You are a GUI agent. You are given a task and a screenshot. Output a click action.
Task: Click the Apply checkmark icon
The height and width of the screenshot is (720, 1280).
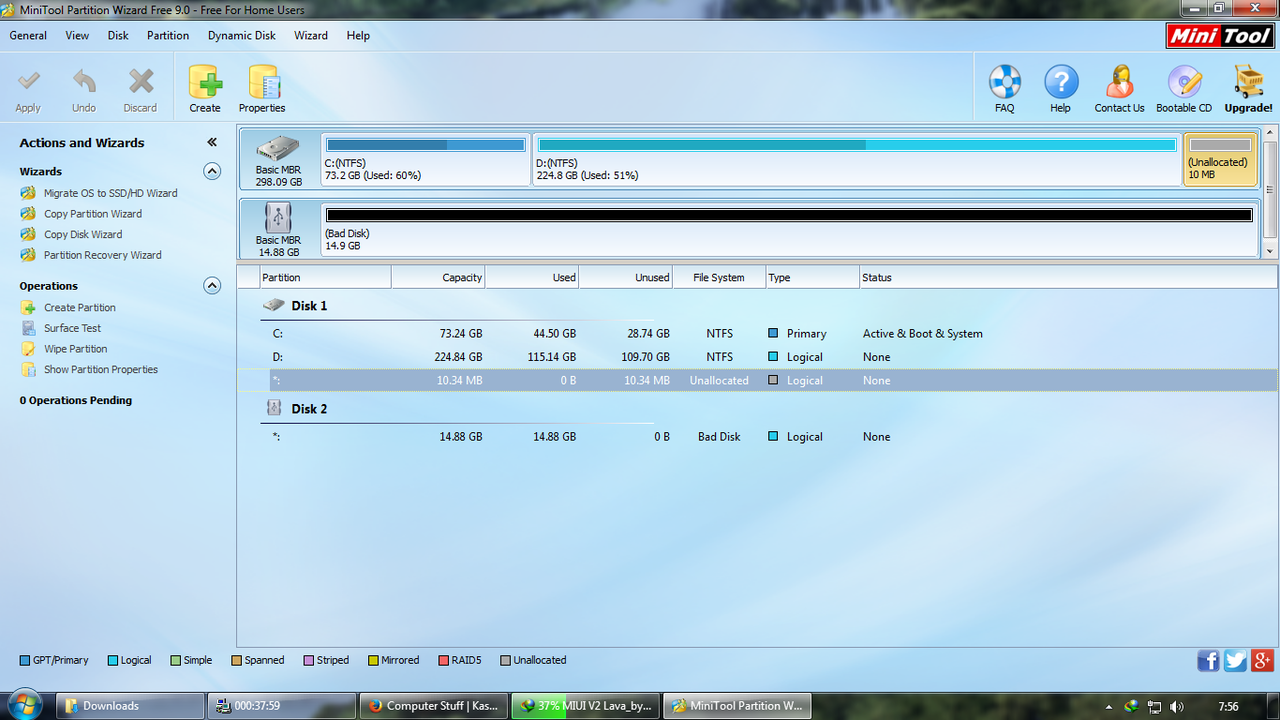(29, 82)
